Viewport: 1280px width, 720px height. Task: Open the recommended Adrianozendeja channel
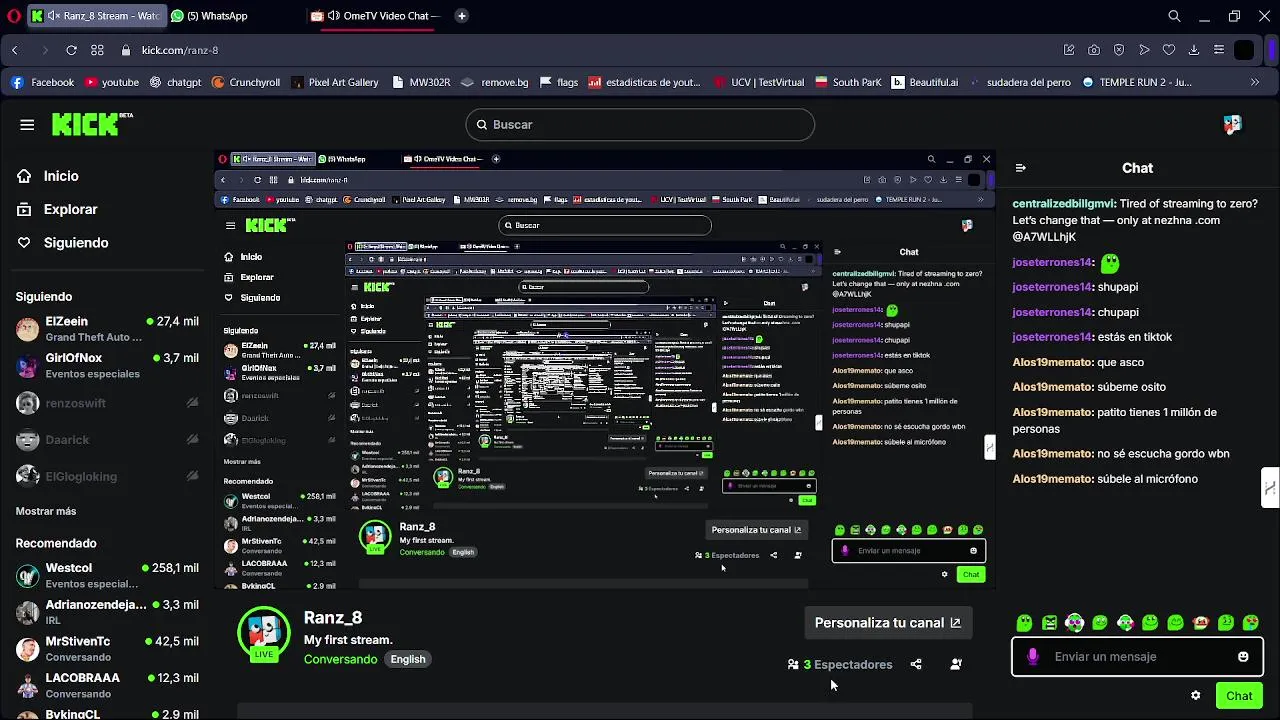(x=107, y=612)
